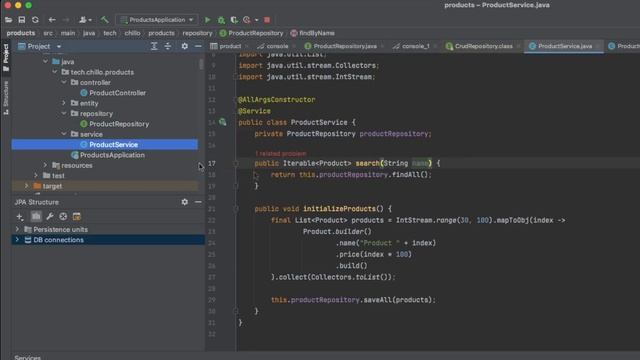Navigate forward with the right arrow icon

pyautogui.click(x=66, y=20)
